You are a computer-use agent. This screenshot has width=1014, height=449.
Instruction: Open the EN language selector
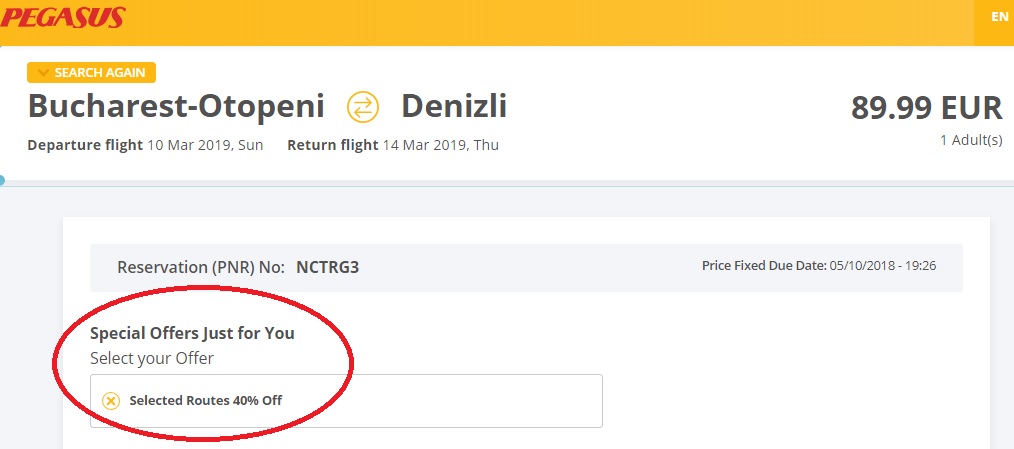pos(999,17)
